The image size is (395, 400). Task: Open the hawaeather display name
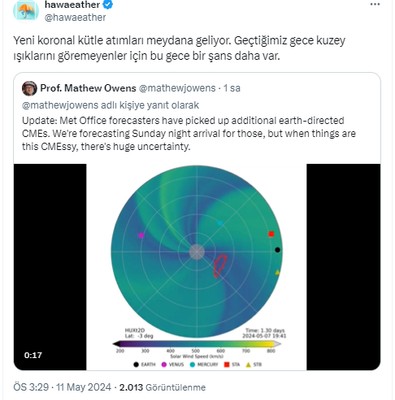coord(72,4)
